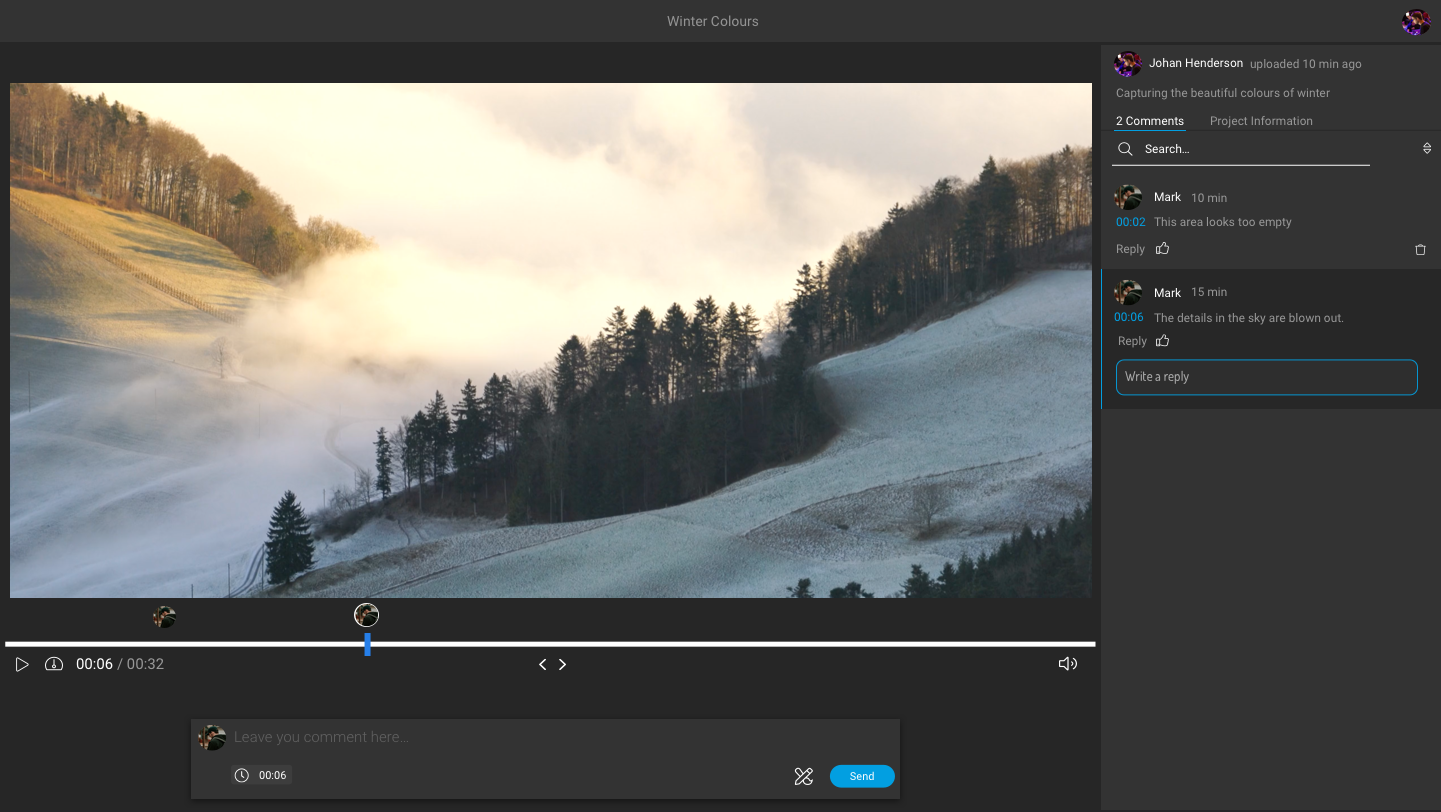This screenshot has height=812, width=1441.
Task: Click the 'Write a reply' input box
Action: [1266, 377]
